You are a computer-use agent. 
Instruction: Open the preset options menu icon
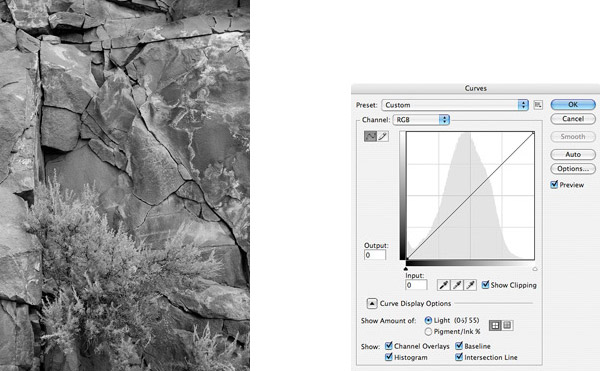click(x=538, y=105)
